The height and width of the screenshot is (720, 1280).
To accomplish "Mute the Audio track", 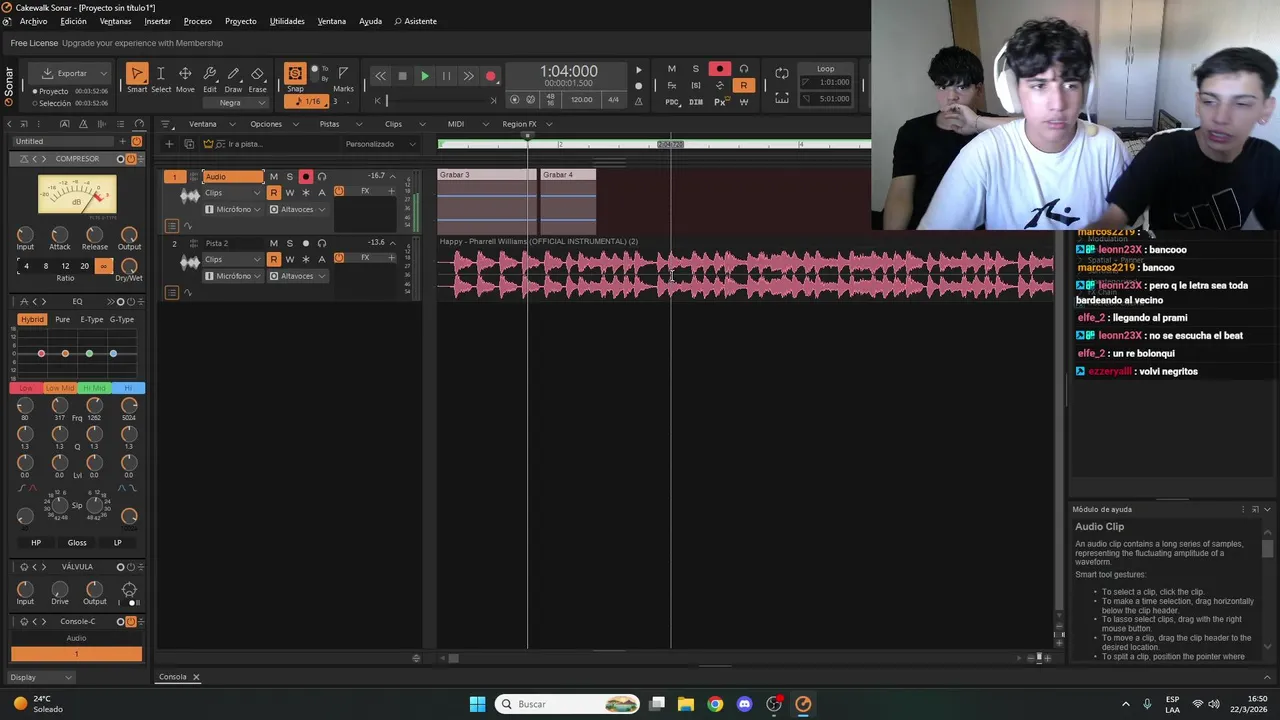I will [273, 177].
